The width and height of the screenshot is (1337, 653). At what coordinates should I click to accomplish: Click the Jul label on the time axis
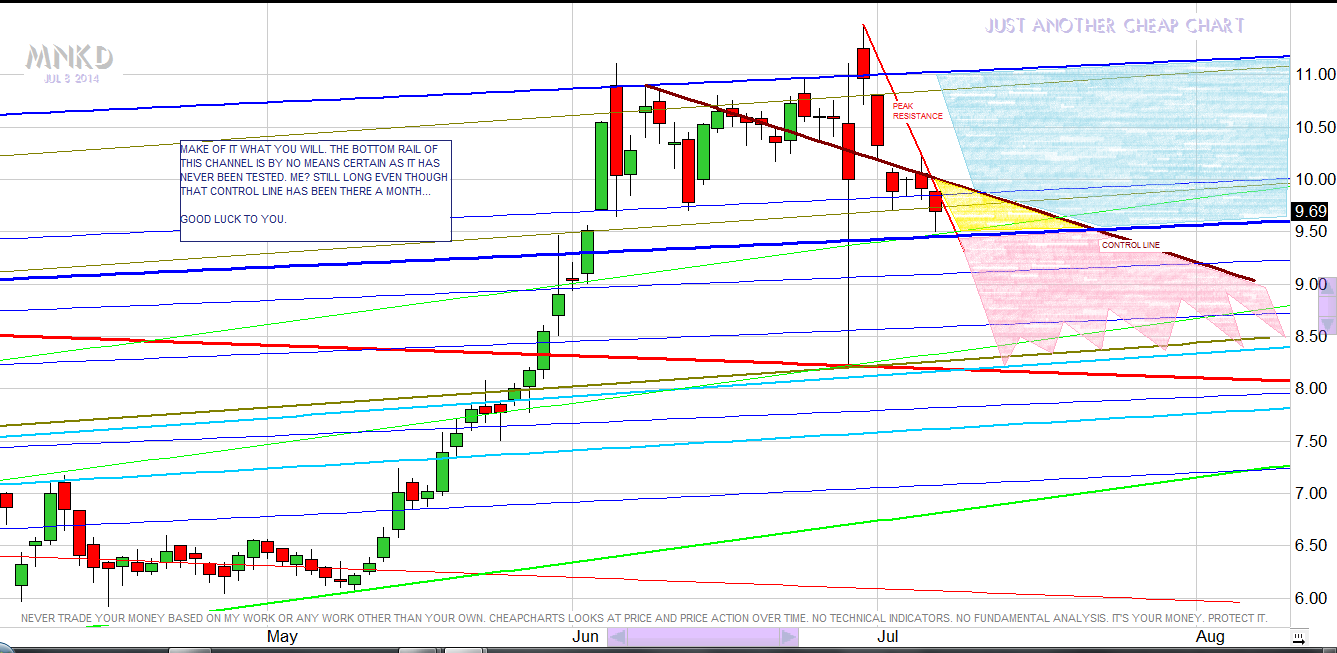tap(887, 636)
